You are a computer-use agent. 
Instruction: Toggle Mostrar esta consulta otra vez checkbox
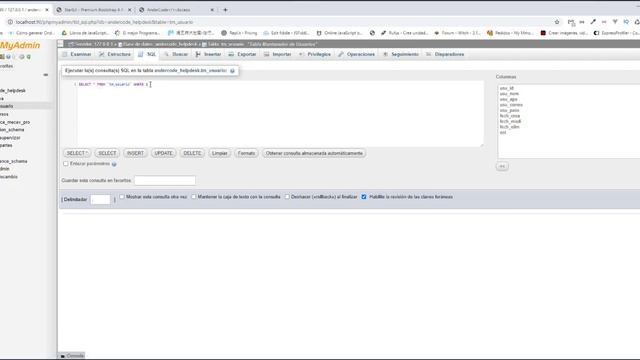point(122,197)
